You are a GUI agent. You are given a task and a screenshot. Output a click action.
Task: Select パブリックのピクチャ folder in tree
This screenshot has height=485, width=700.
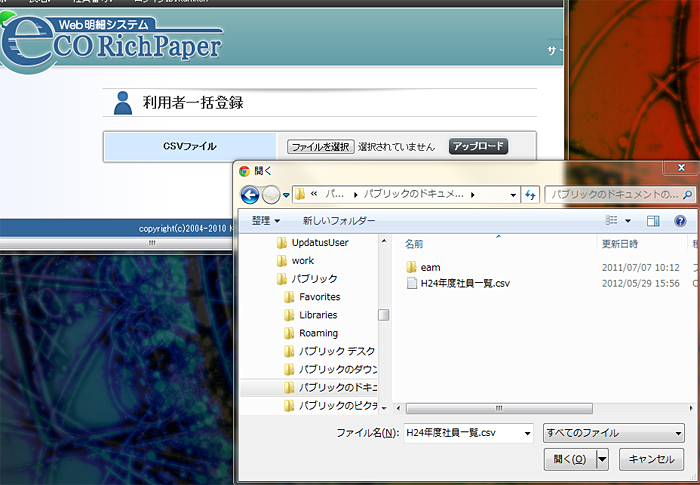click(330, 406)
